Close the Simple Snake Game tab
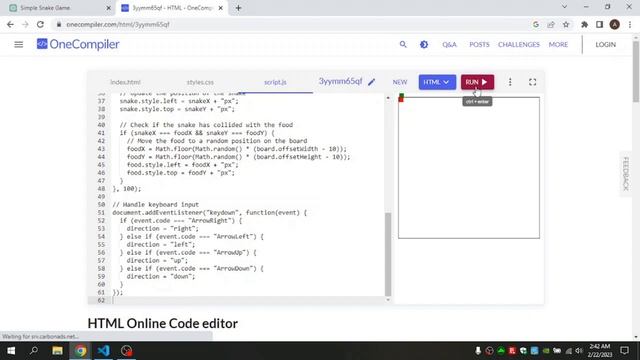The width and height of the screenshot is (640, 360). pyautogui.click(x=109, y=8)
